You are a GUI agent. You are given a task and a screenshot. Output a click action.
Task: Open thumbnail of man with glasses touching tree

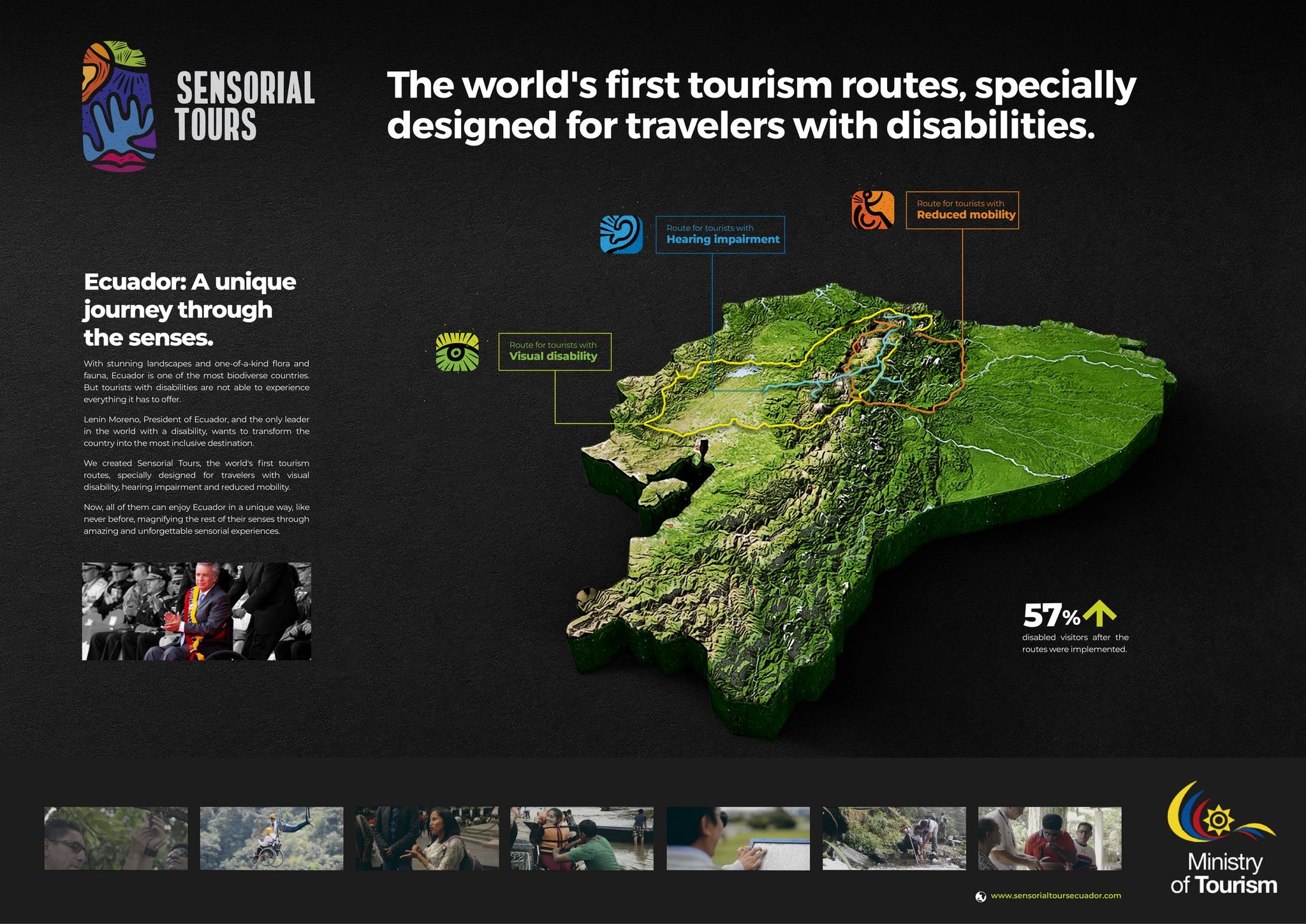coord(116,839)
